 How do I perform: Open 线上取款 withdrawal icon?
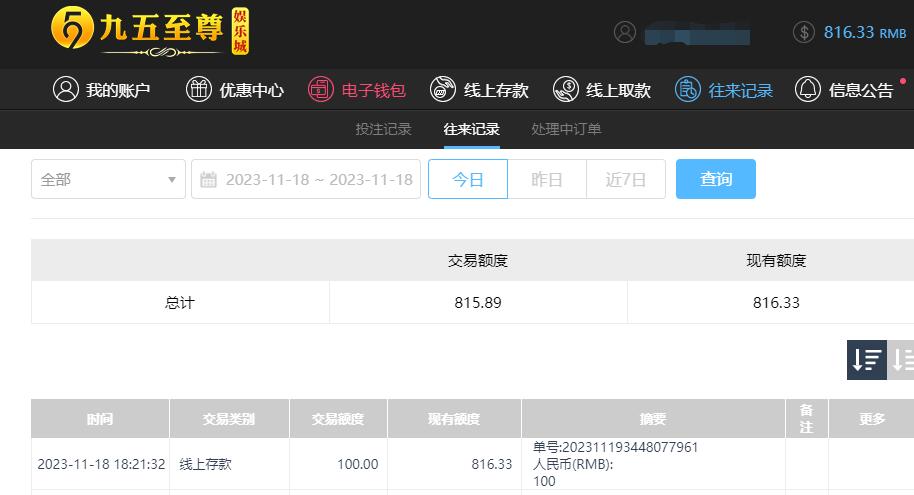tap(565, 89)
